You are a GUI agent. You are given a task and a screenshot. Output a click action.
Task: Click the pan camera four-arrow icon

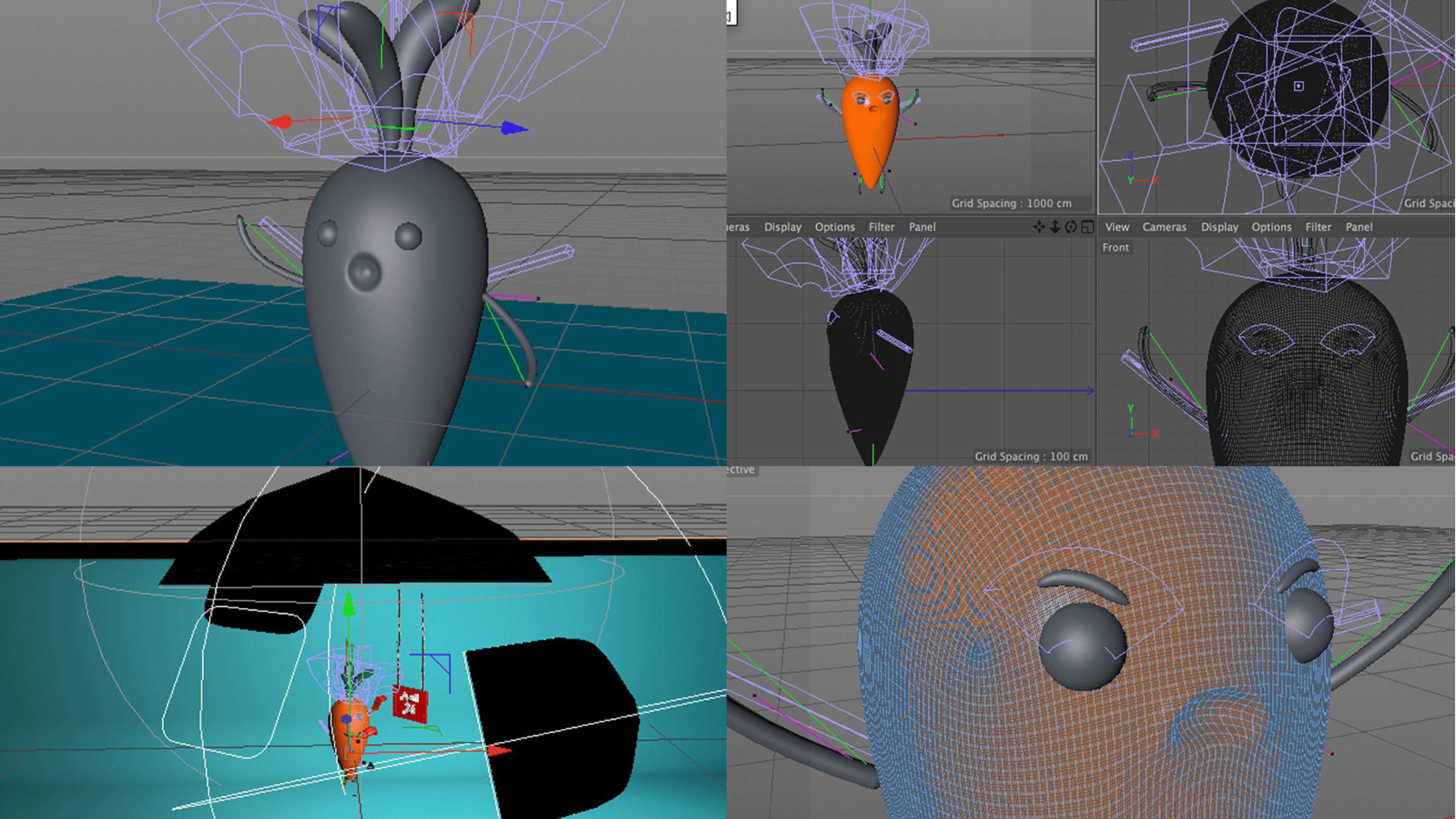pyautogui.click(x=1039, y=227)
